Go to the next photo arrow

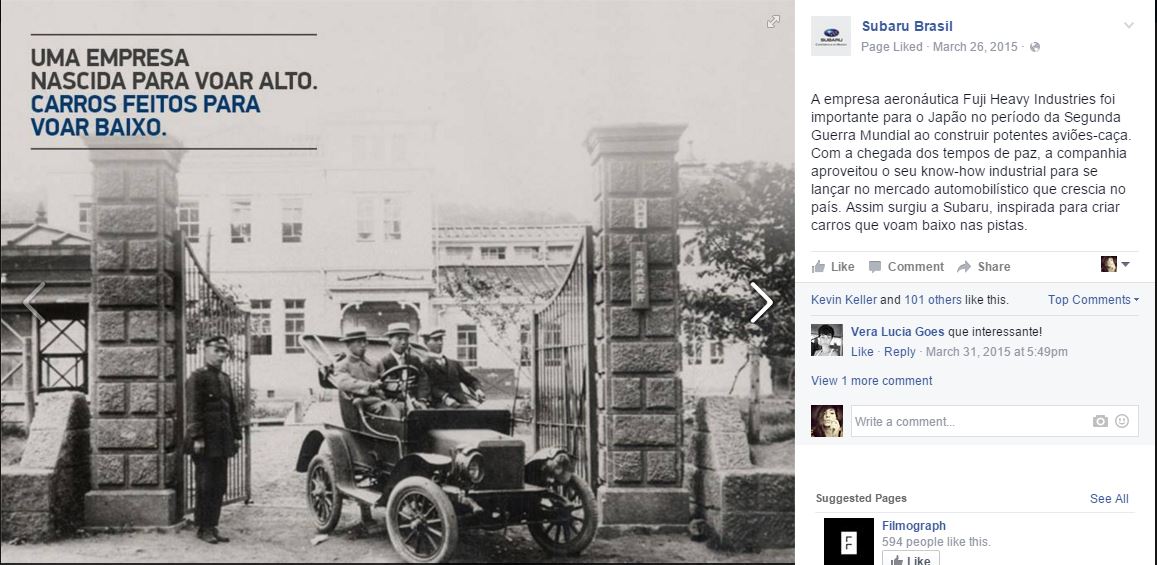[761, 302]
